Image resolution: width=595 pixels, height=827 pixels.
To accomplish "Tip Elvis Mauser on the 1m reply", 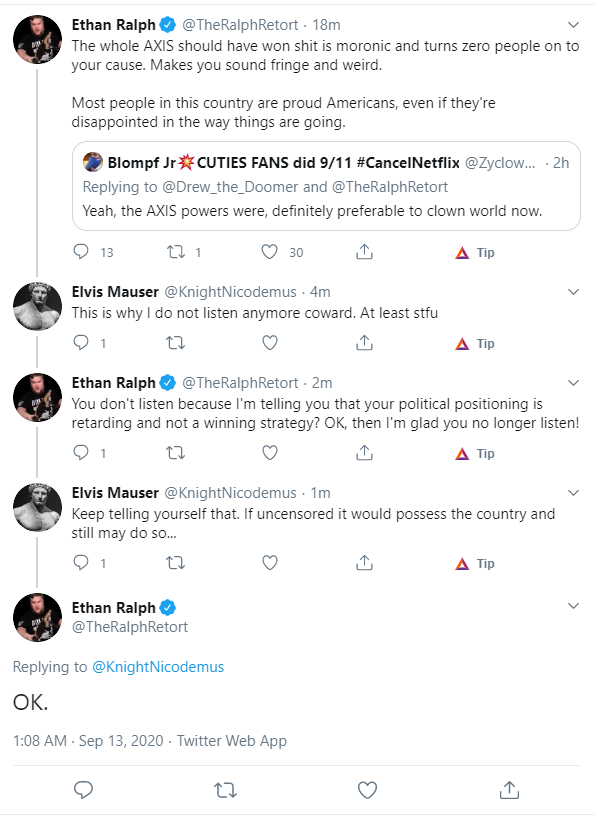I will (475, 563).
